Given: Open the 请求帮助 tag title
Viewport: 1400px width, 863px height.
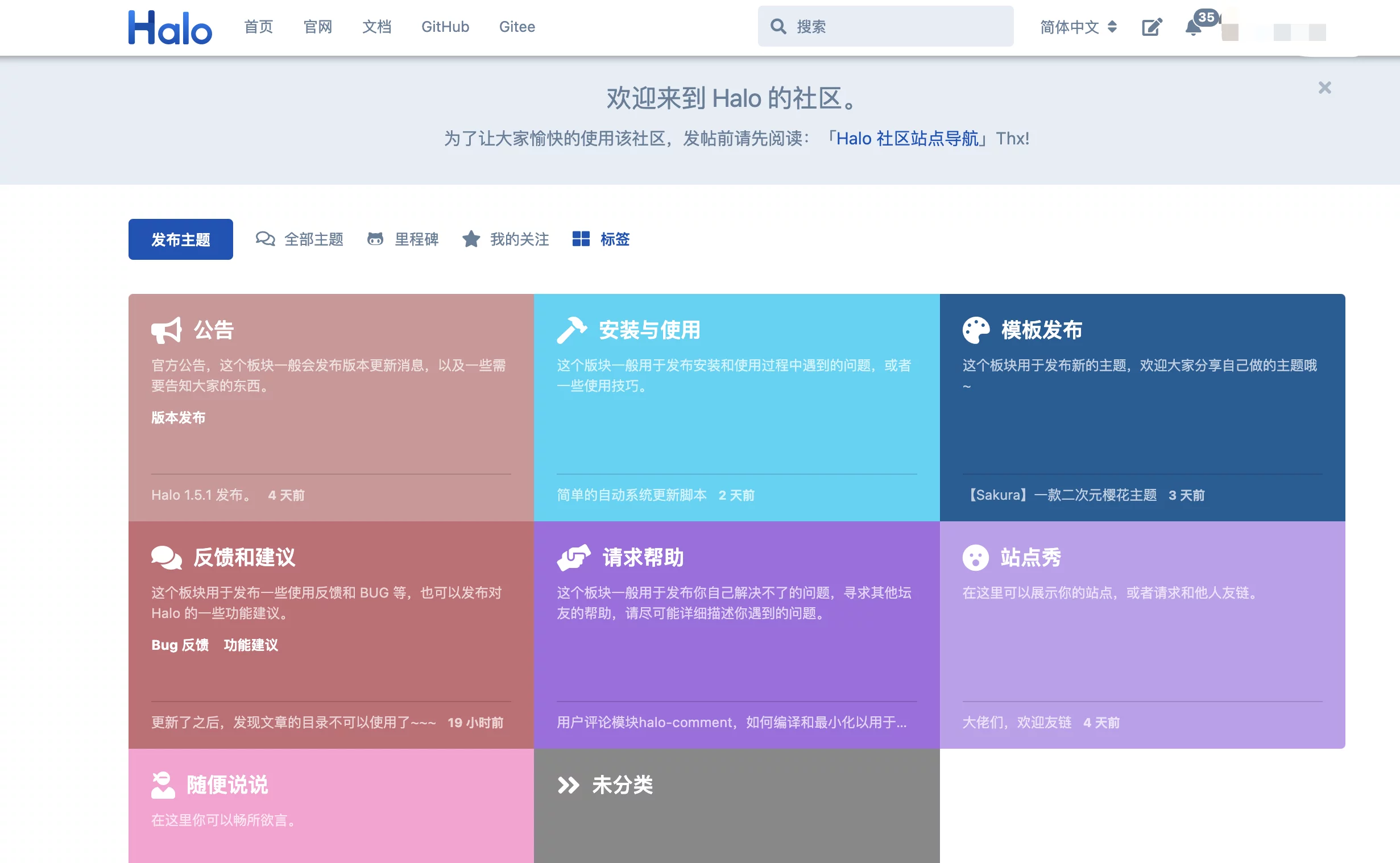Looking at the screenshot, I should point(643,558).
